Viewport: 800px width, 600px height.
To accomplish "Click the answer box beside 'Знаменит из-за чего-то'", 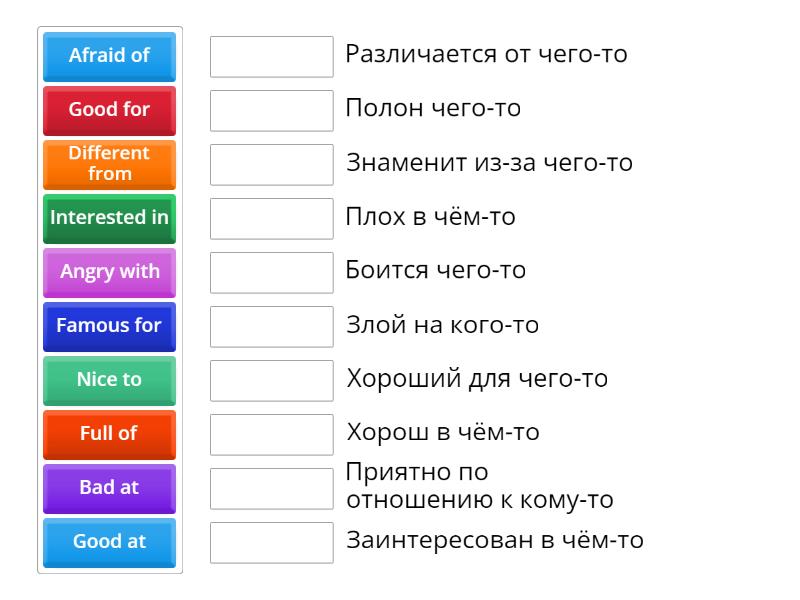I will point(271,164).
